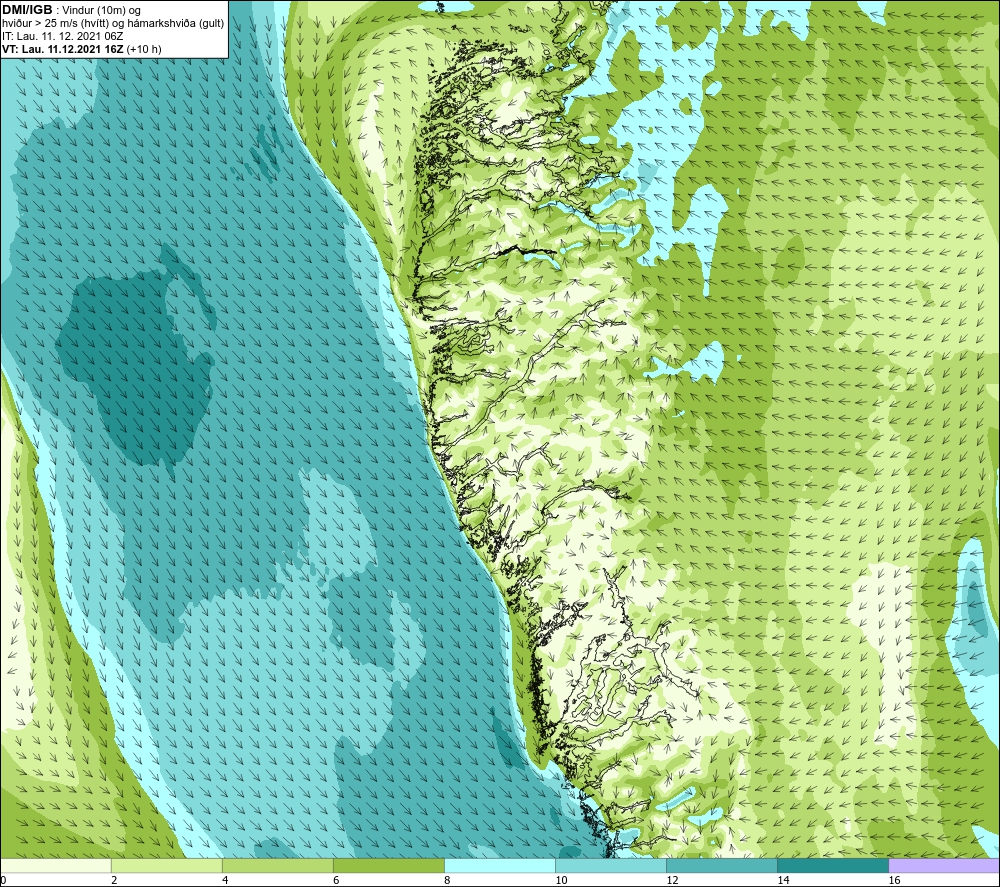
Task: Click the valid time "VT: Lau. 11.12.2021 16Z (+10 h)"
Action: (82, 49)
